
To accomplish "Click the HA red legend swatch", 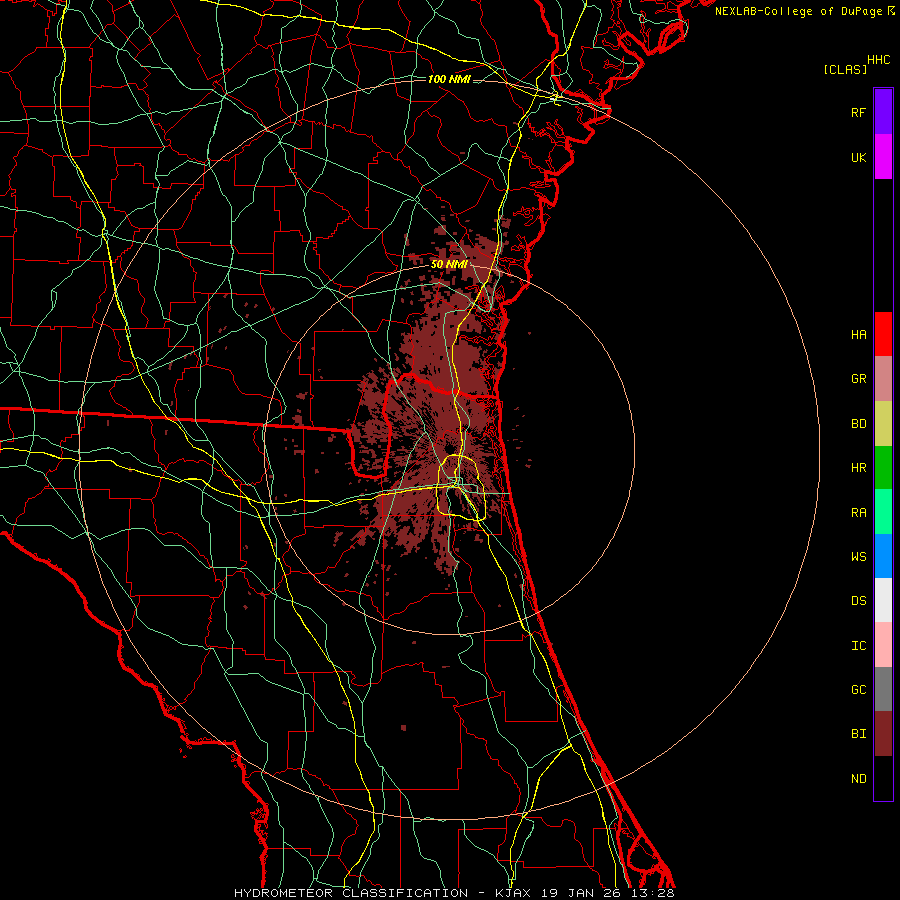I will tap(883, 334).
